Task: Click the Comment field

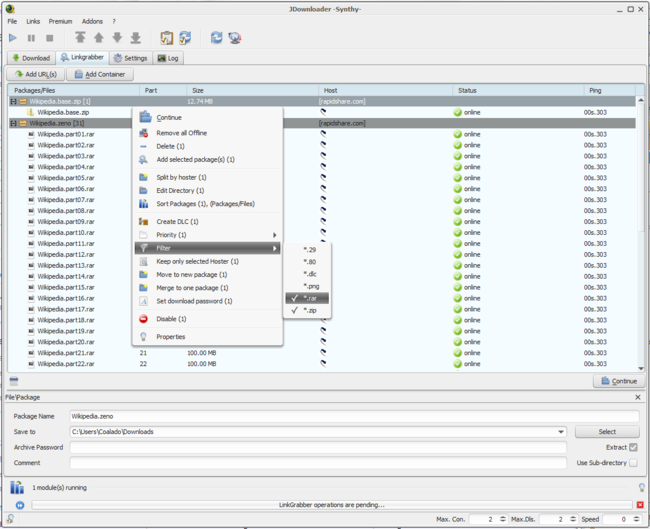Action: [x=318, y=463]
